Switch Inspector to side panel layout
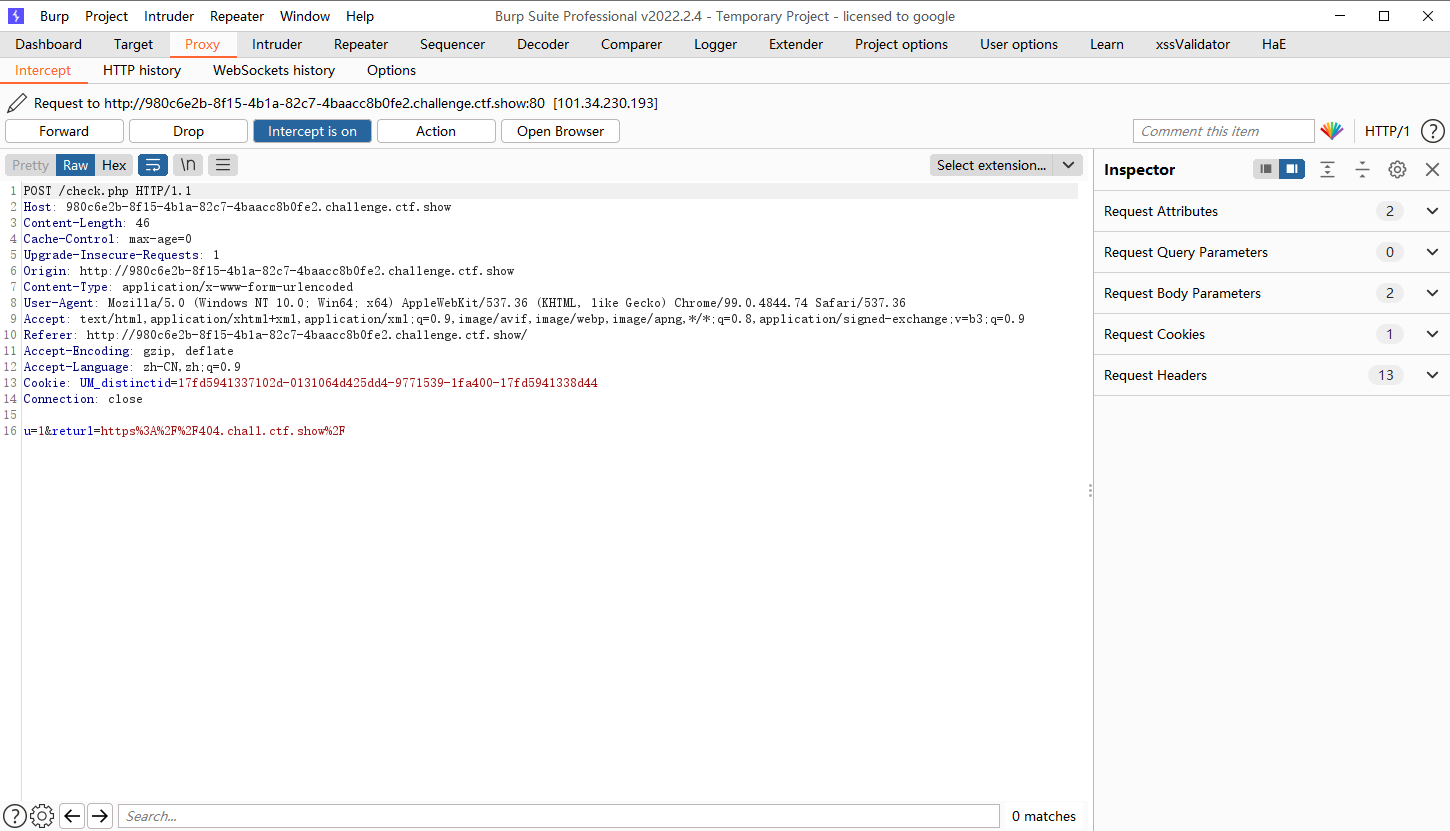This screenshot has height=831, width=1450. [1292, 169]
